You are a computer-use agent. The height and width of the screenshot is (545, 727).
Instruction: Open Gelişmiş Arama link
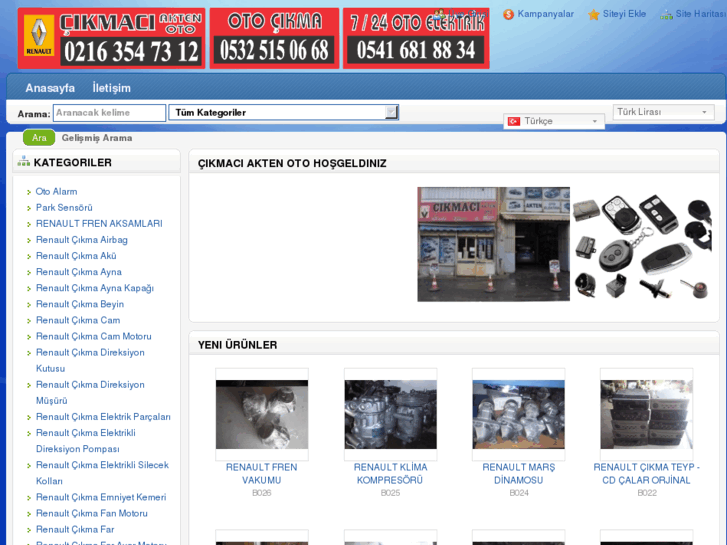pyautogui.click(x=97, y=138)
